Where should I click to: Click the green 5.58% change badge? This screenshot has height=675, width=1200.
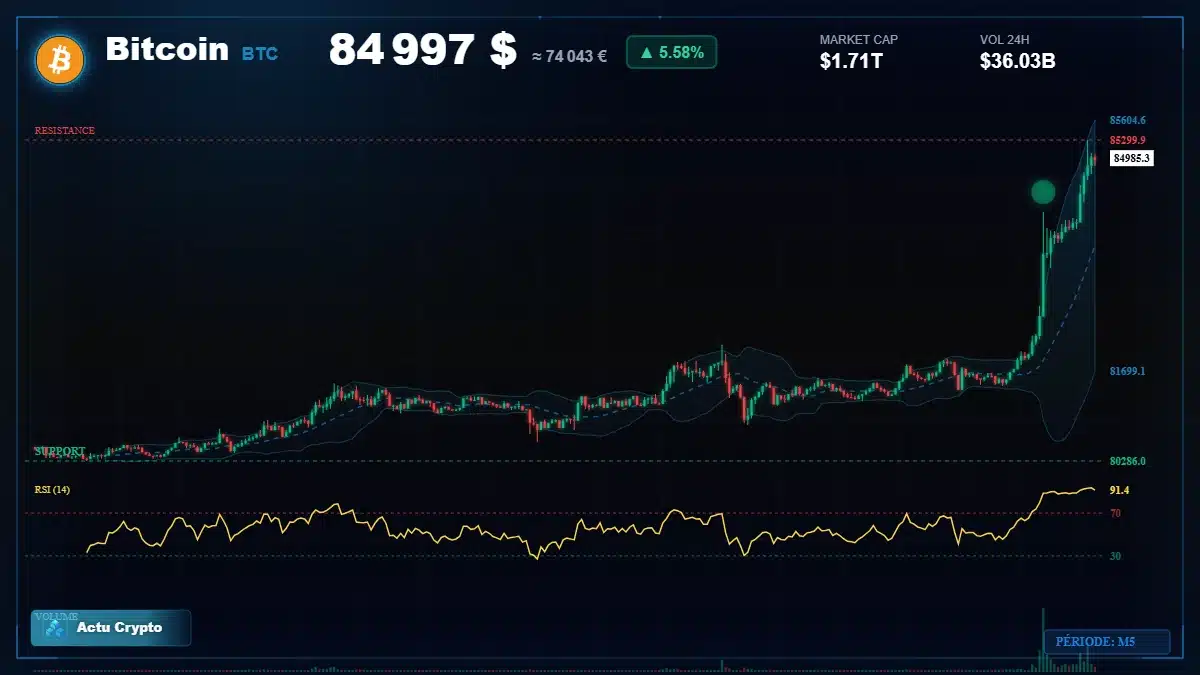(671, 52)
